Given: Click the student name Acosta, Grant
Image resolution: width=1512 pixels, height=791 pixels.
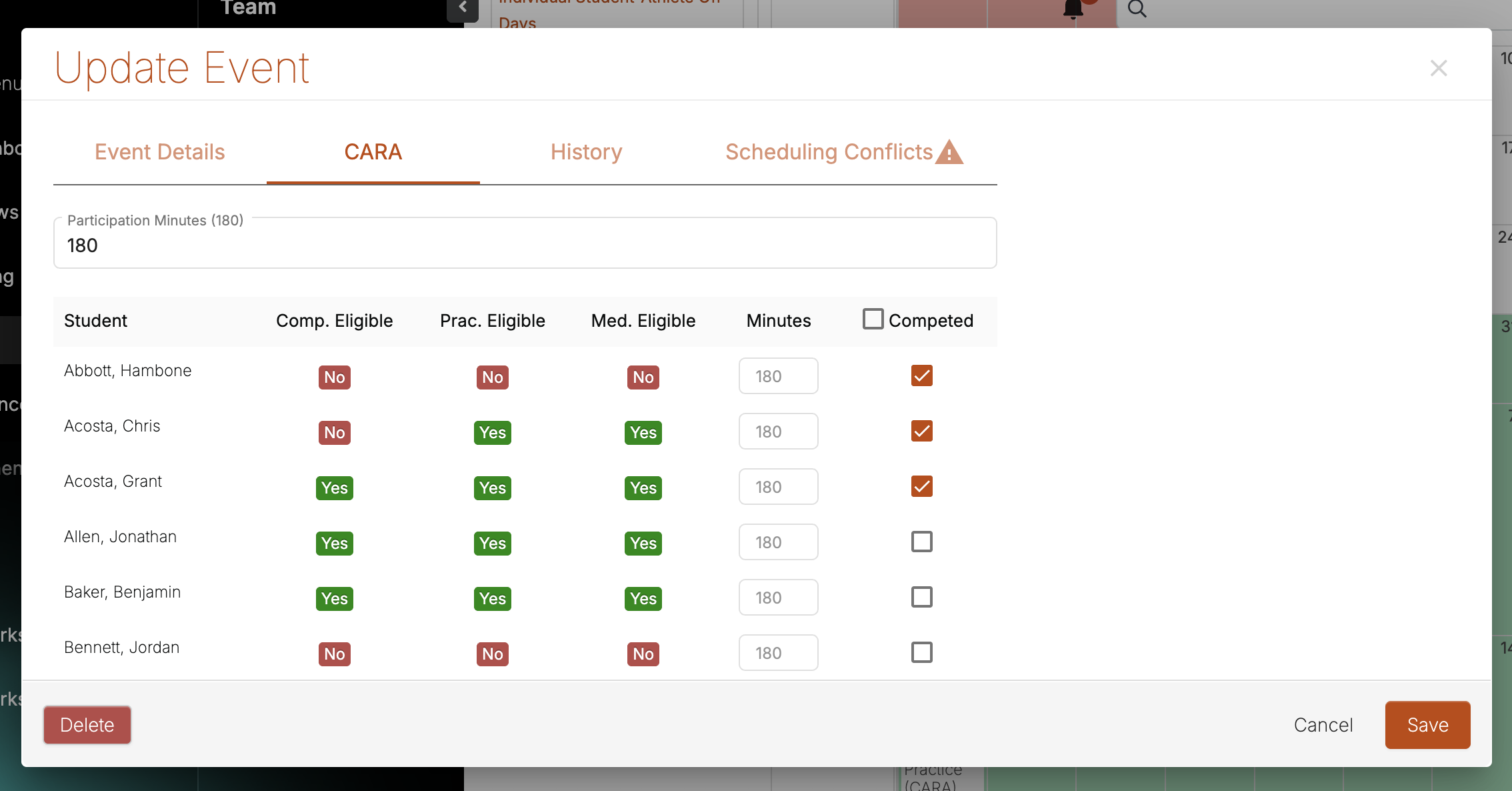Looking at the screenshot, I should pos(113,482).
